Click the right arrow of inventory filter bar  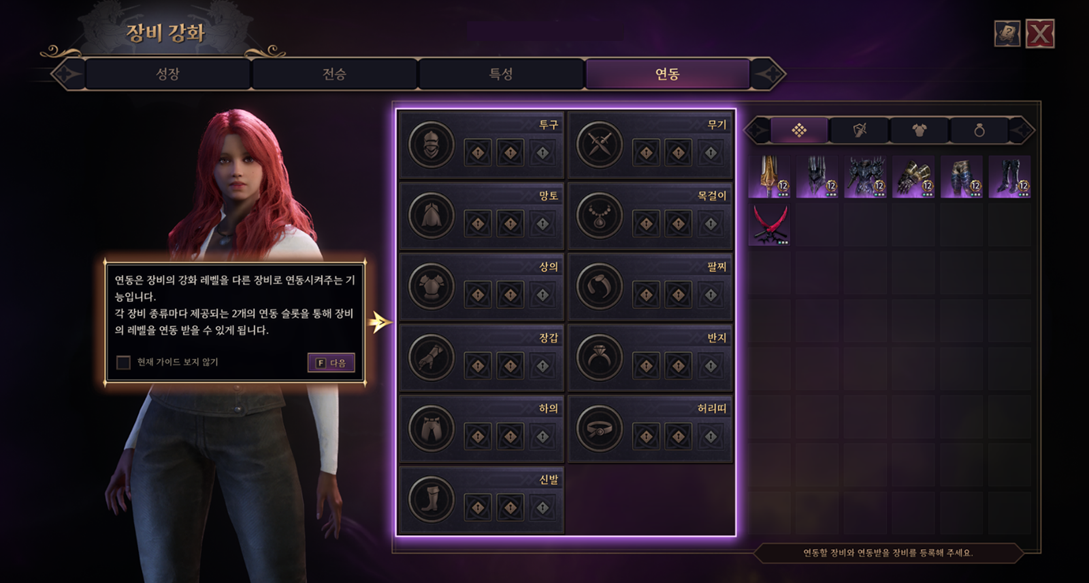[x=1022, y=130]
